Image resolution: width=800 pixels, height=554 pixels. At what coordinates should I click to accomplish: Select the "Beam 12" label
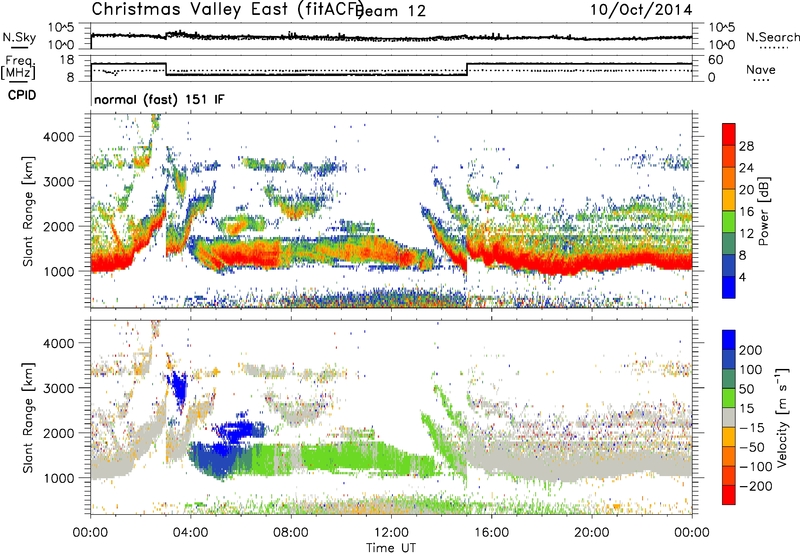(390, 11)
